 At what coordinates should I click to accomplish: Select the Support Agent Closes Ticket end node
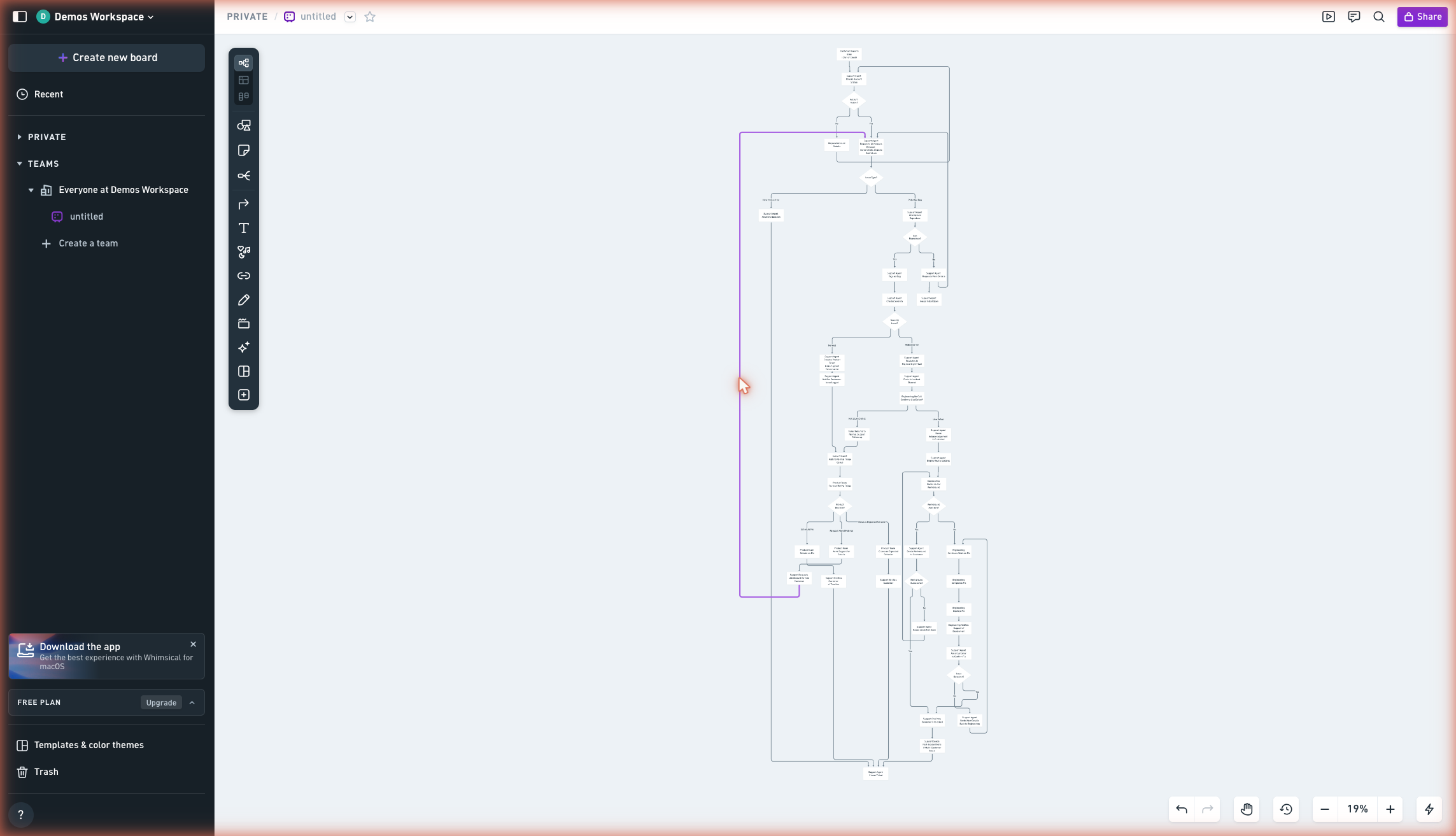pyautogui.click(x=875, y=774)
